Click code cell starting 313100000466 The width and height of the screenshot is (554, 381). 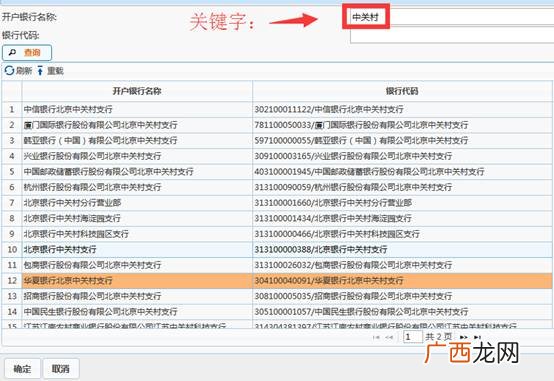point(402,234)
